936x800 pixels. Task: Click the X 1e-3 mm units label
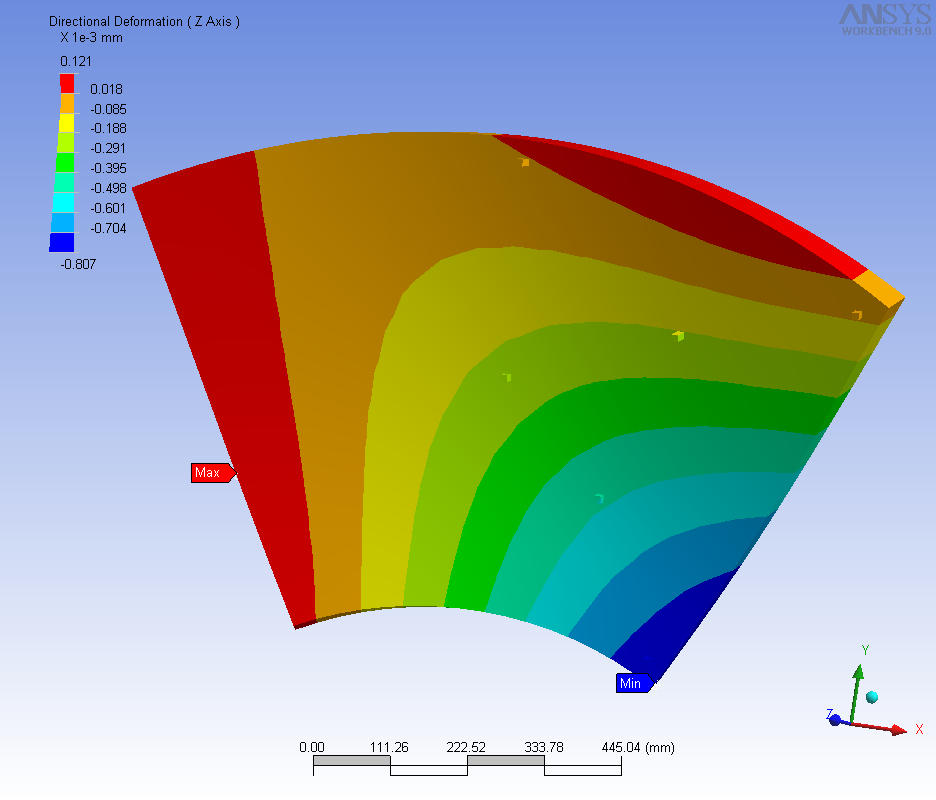(91, 38)
